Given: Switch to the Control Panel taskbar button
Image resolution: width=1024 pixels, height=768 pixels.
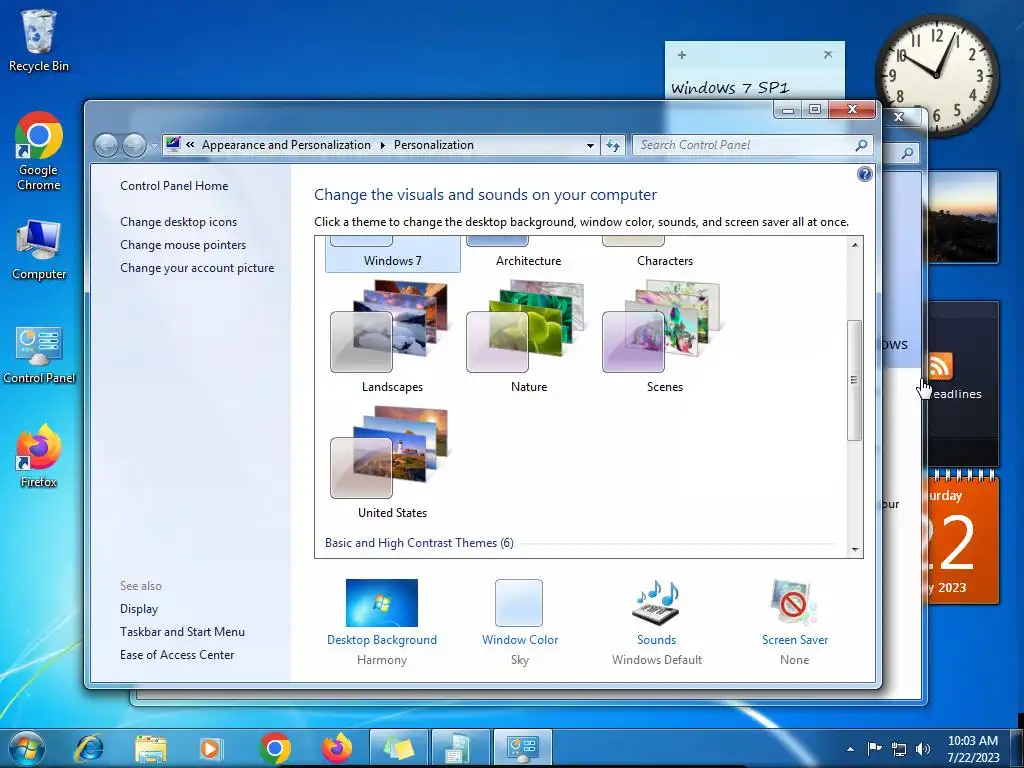Looking at the screenshot, I should (x=522, y=748).
